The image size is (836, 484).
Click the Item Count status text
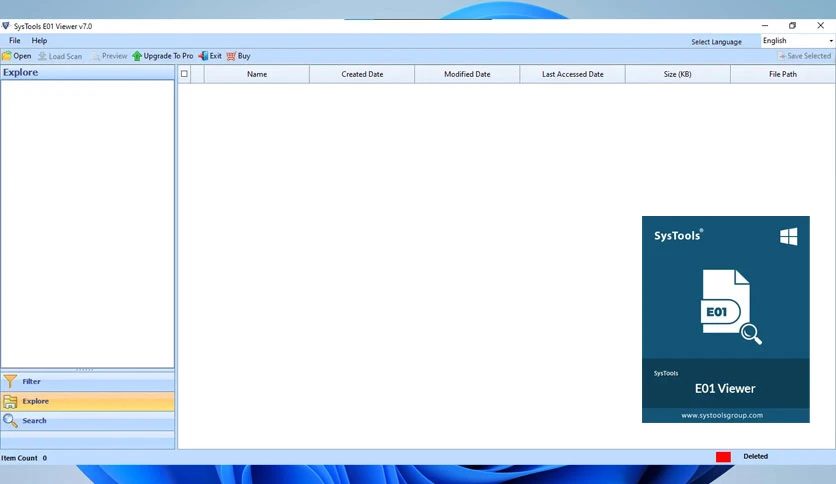tap(24, 458)
